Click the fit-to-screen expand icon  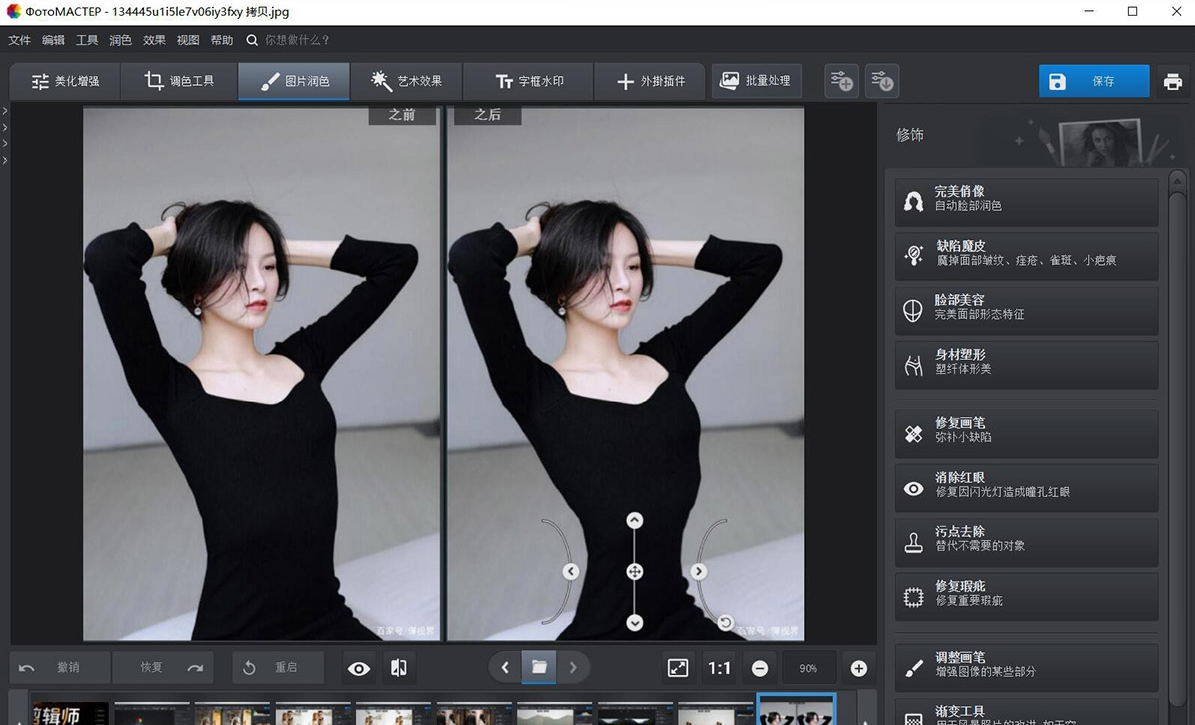pyautogui.click(x=678, y=669)
